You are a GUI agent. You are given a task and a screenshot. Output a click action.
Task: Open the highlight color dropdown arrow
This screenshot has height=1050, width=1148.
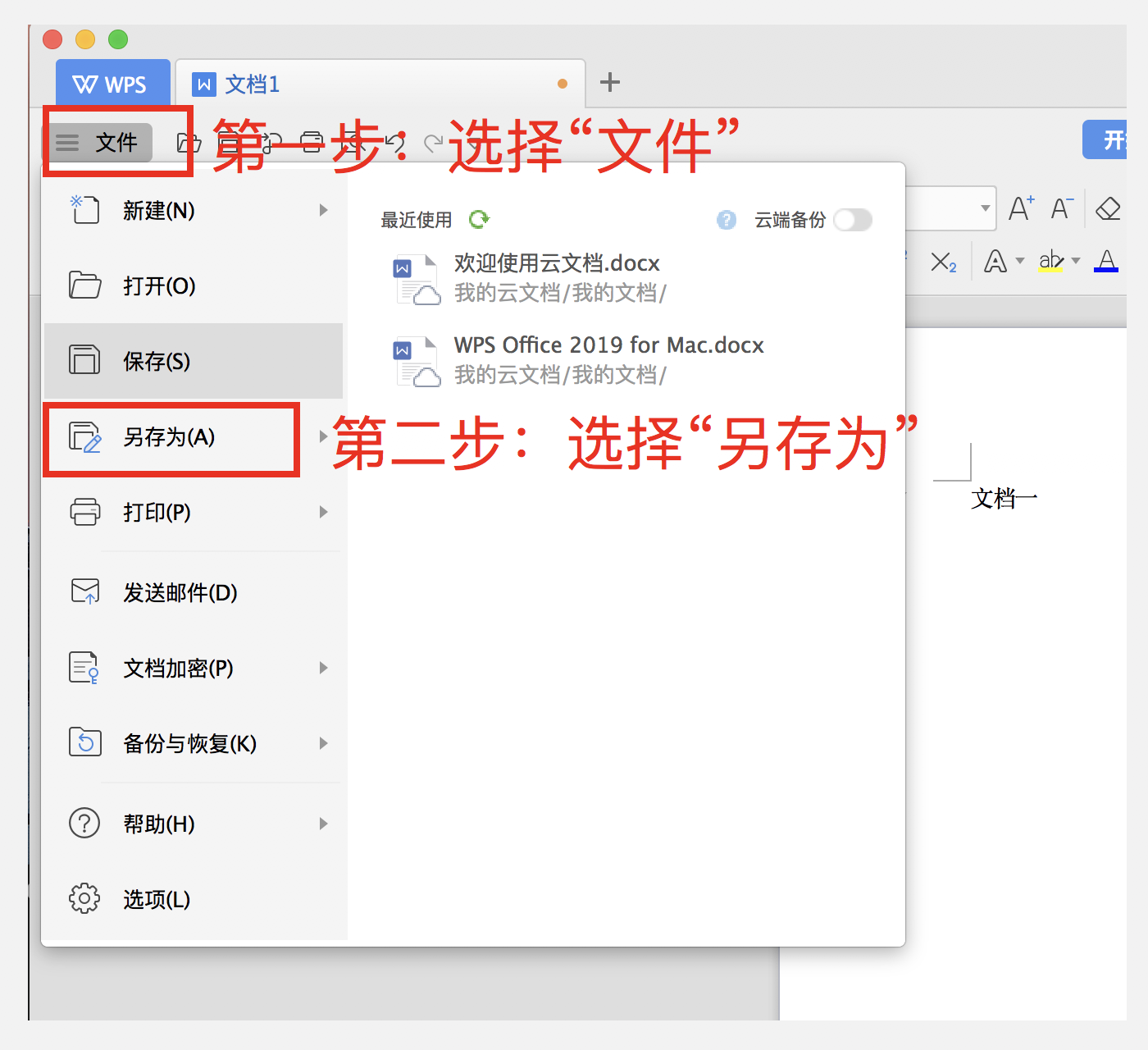[x=1076, y=261]
